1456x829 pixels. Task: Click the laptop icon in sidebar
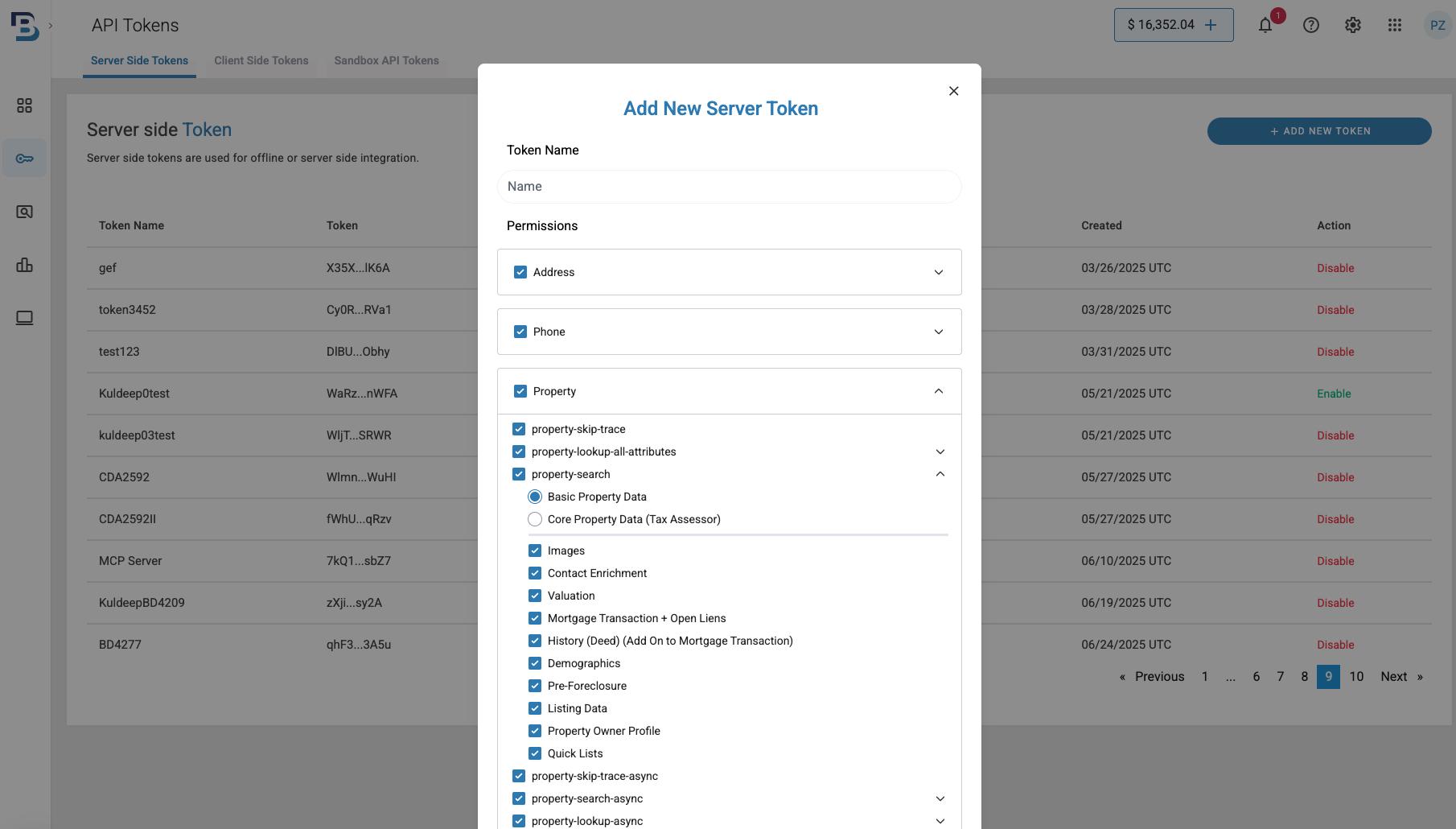coord(25,318)
